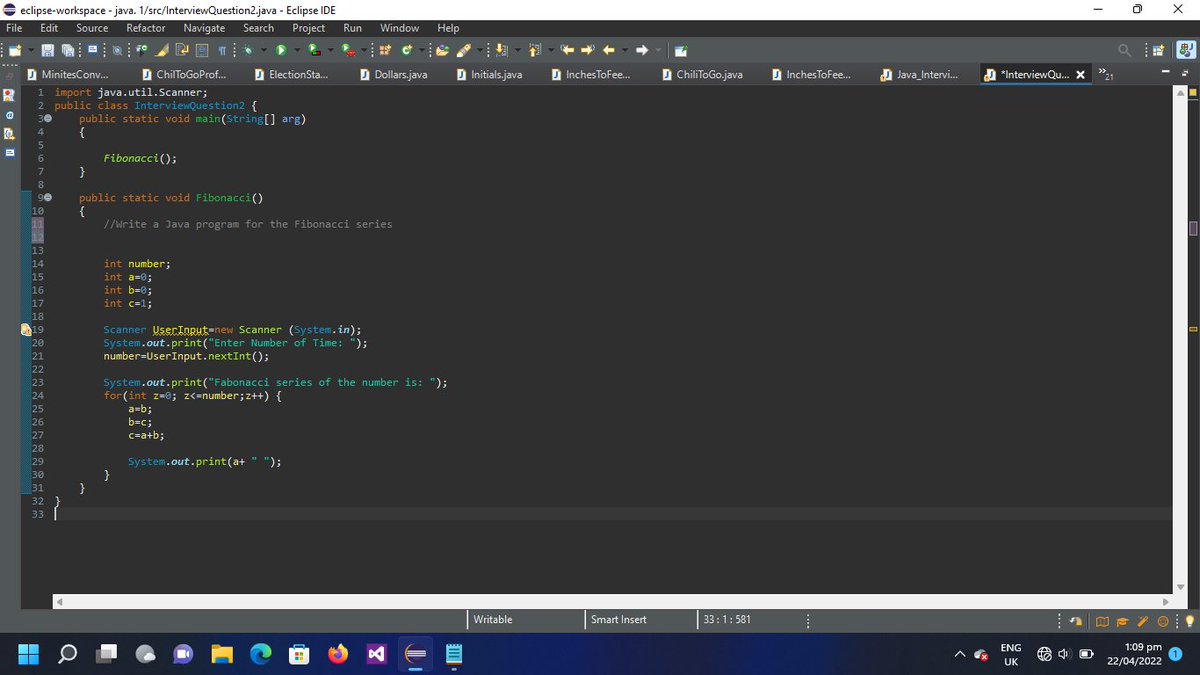Click the Save toolbar icon
The width and height of the screenshot is (1200, 675).
[x=48, y=50]
